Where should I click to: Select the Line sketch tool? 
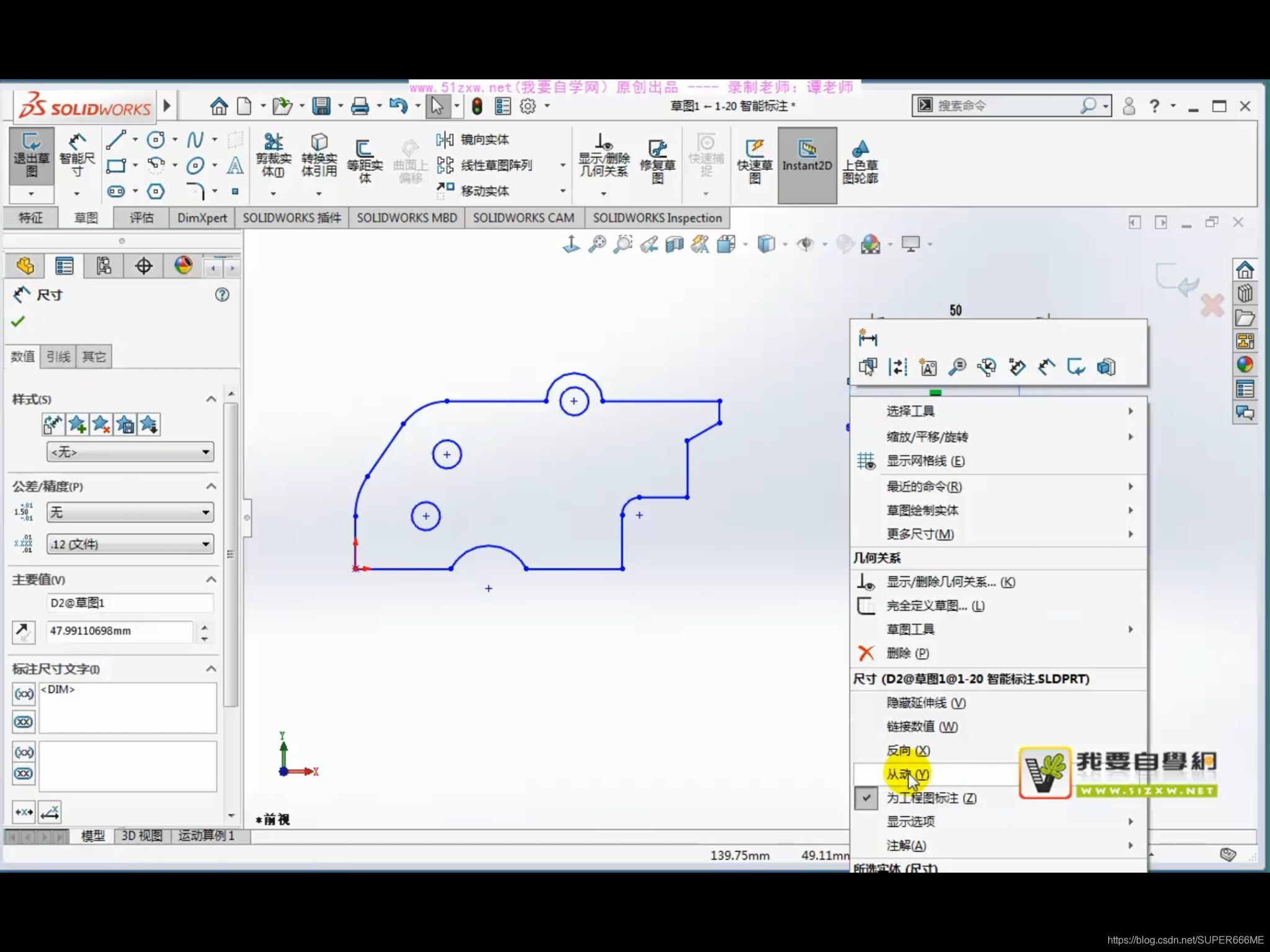click(x=115, y=139)
